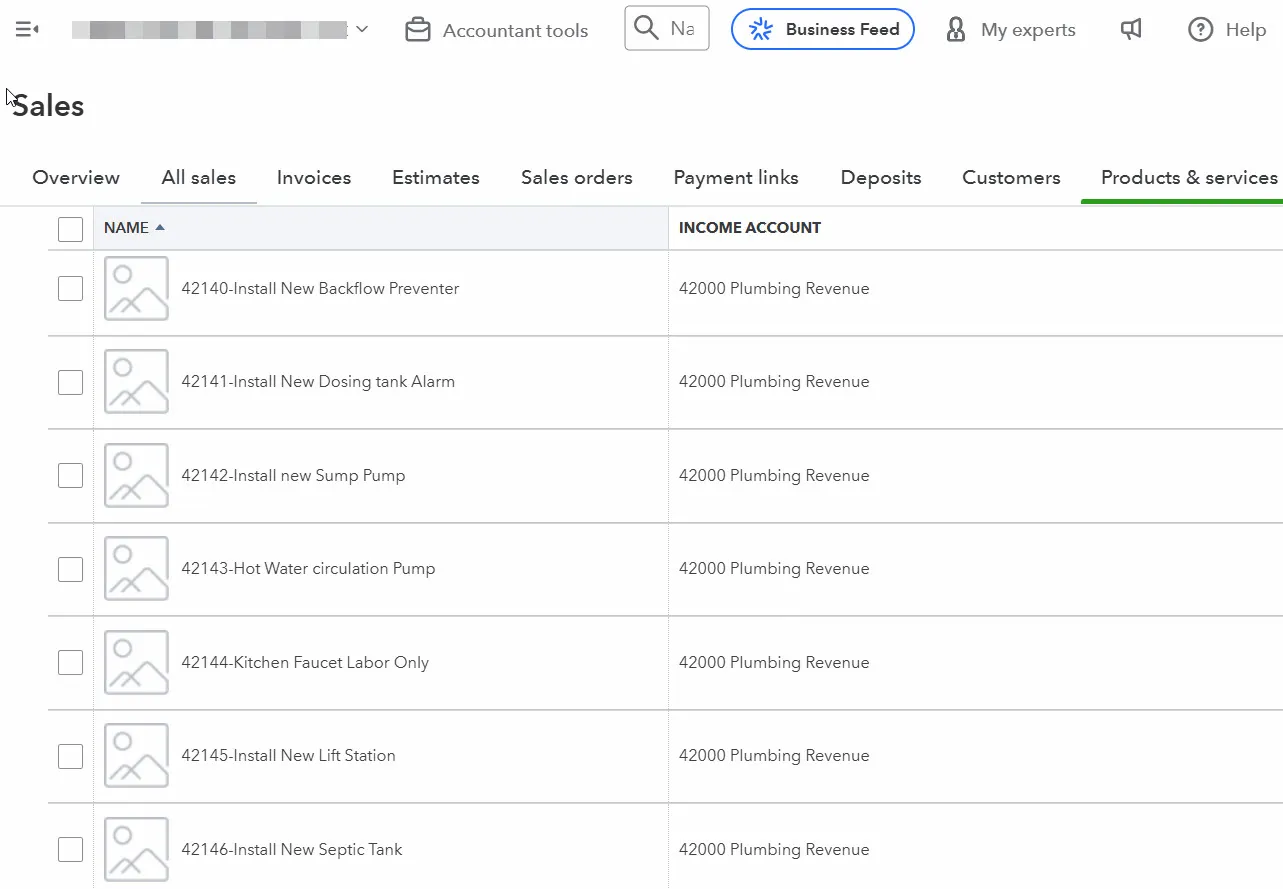Click the My experts person icon
The height and width of the screenshot is (889, 1283).
tap(956, 30)
